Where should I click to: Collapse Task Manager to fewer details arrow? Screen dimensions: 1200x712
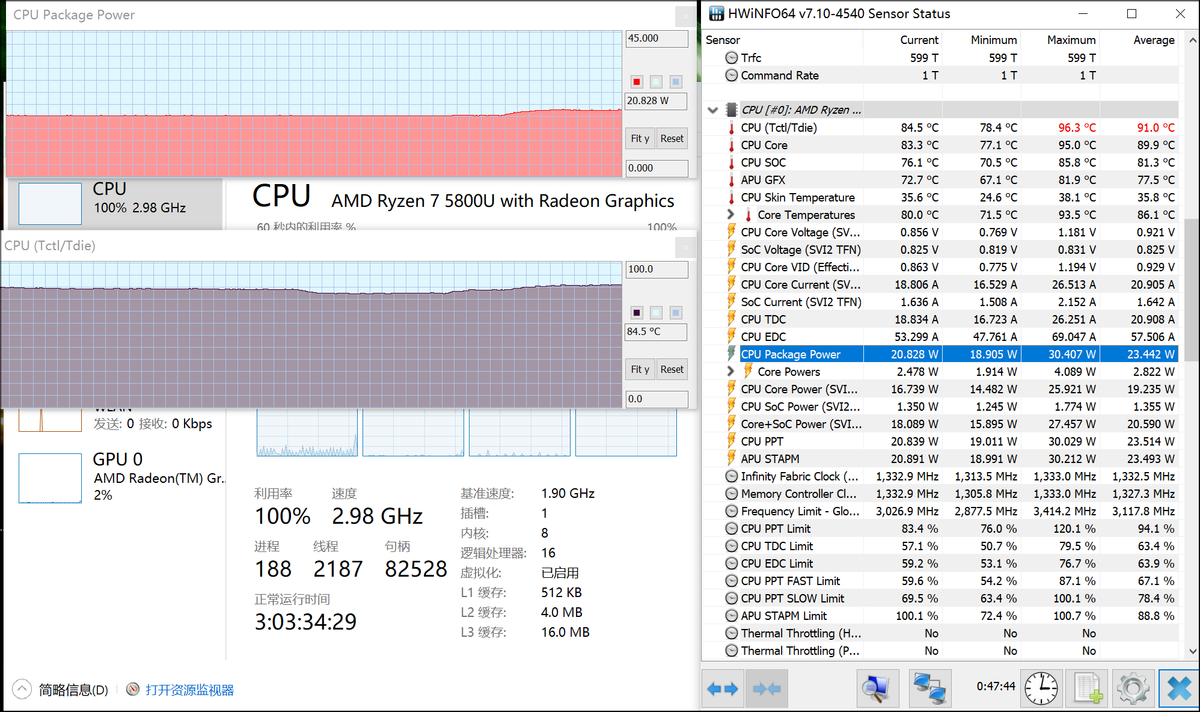(22, 689)
